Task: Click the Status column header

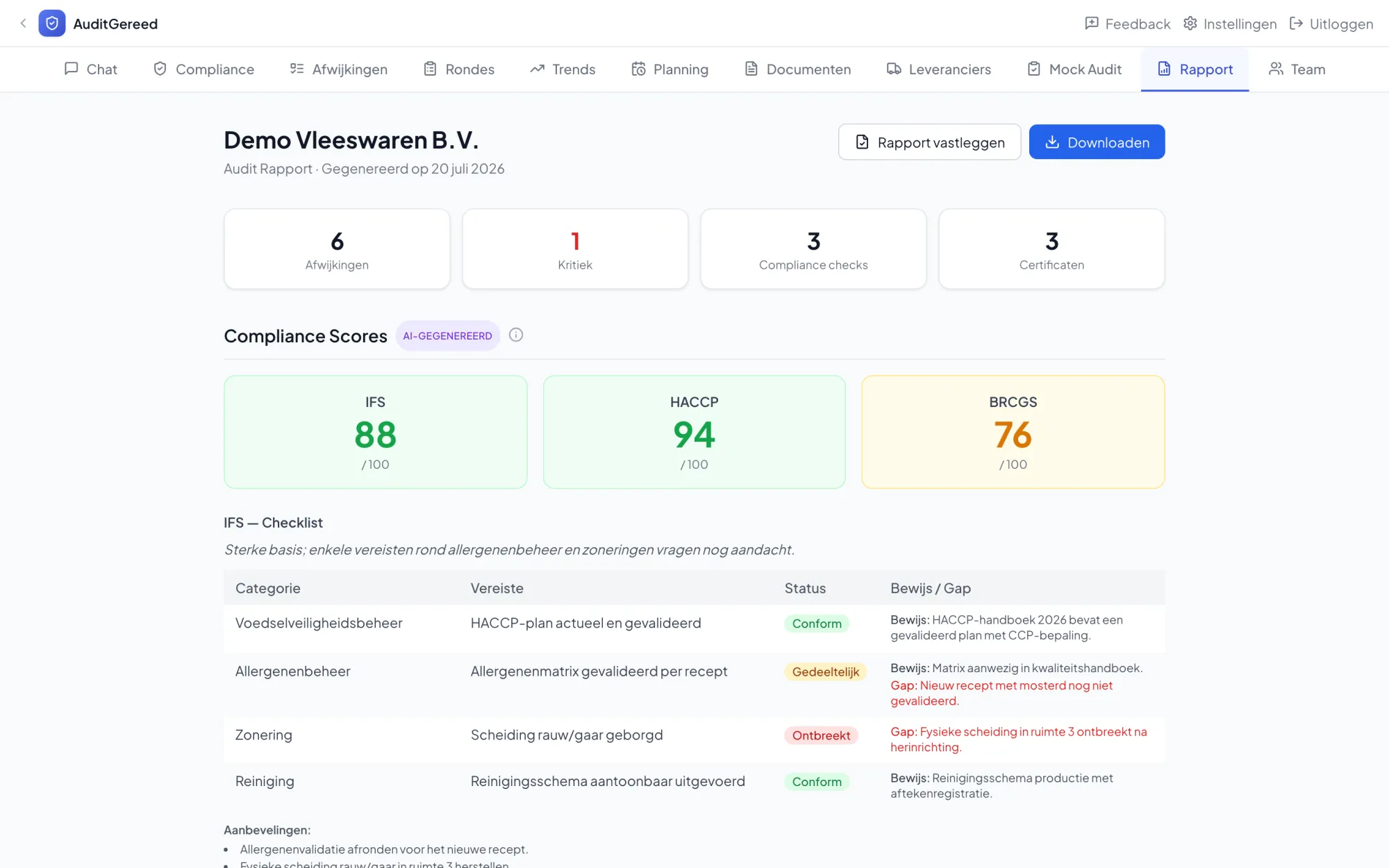Action: 805,588
